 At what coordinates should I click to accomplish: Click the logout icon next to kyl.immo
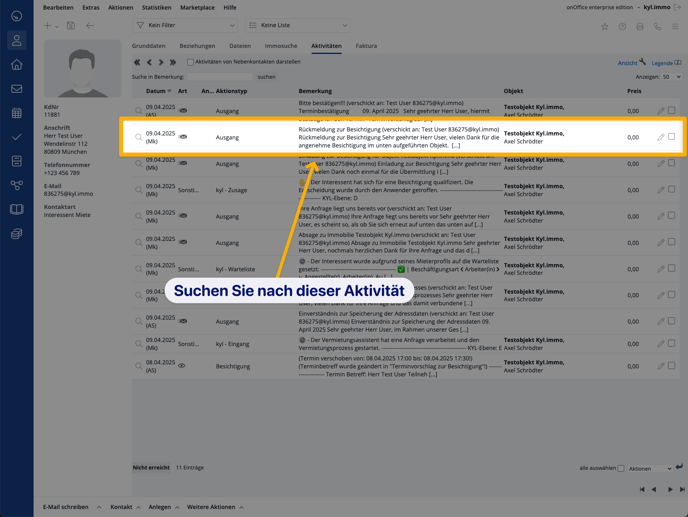click(677, 7)
